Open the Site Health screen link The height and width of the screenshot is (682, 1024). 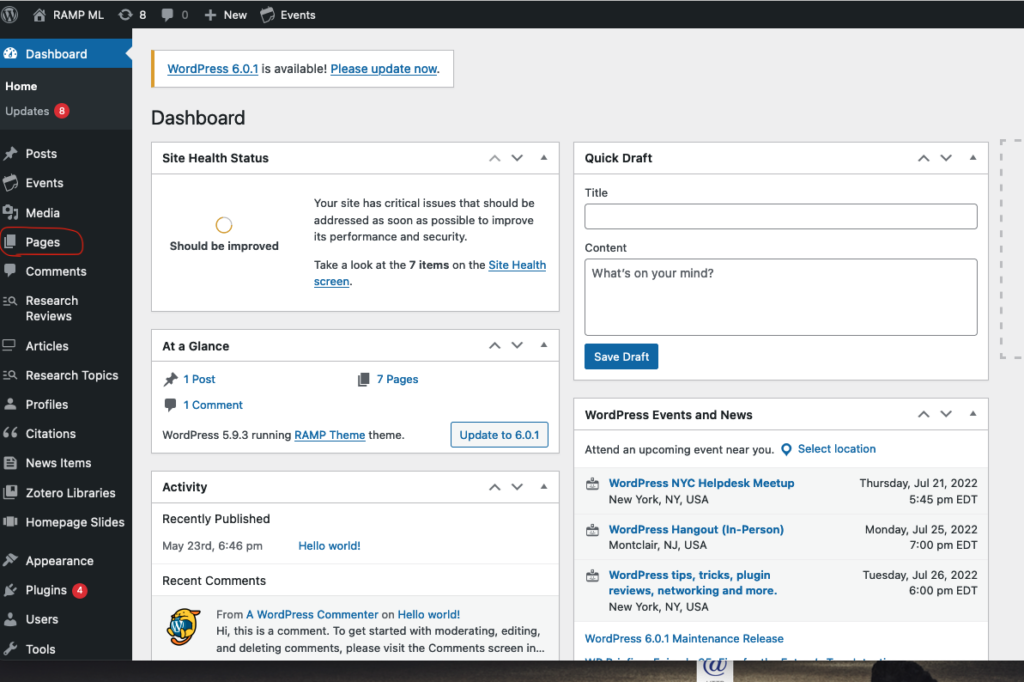tap(517, 265)
